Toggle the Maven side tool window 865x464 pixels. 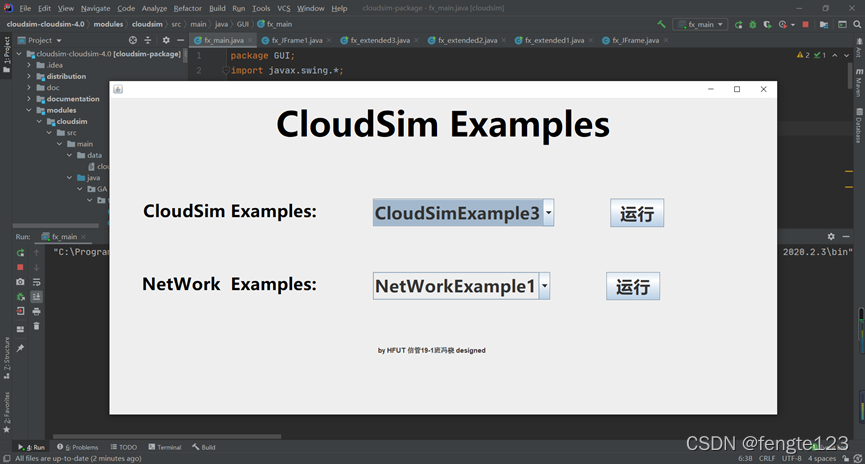click(859, 83)
